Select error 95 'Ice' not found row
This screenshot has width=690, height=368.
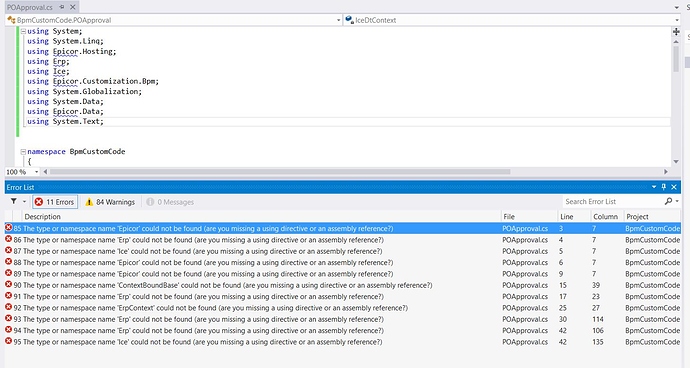[x=343, y=342]
